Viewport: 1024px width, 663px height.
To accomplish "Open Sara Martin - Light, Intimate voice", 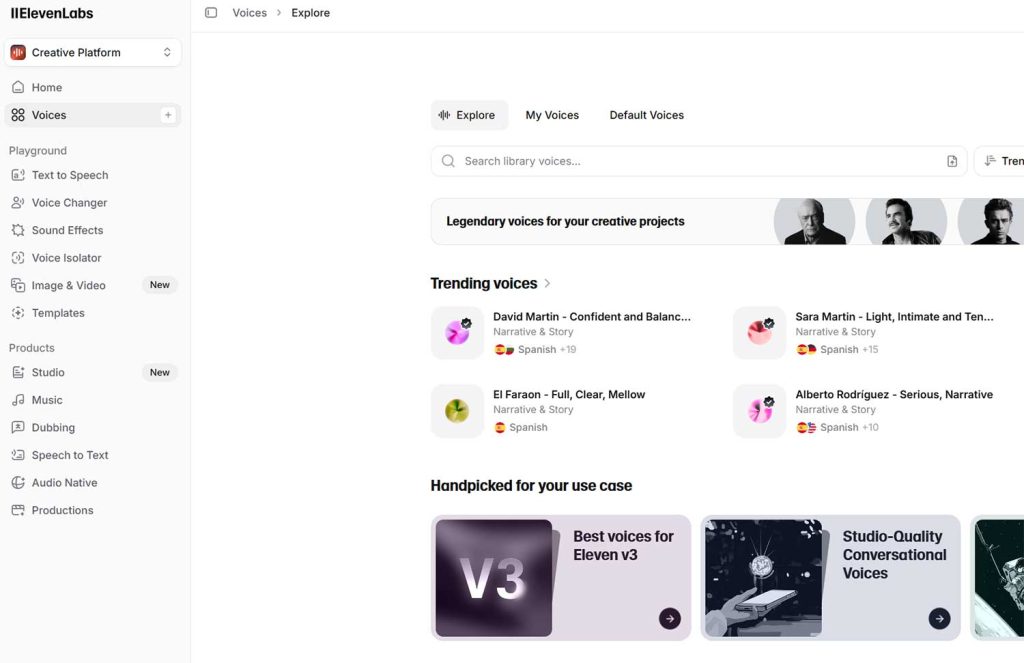I will coord(894,317).
